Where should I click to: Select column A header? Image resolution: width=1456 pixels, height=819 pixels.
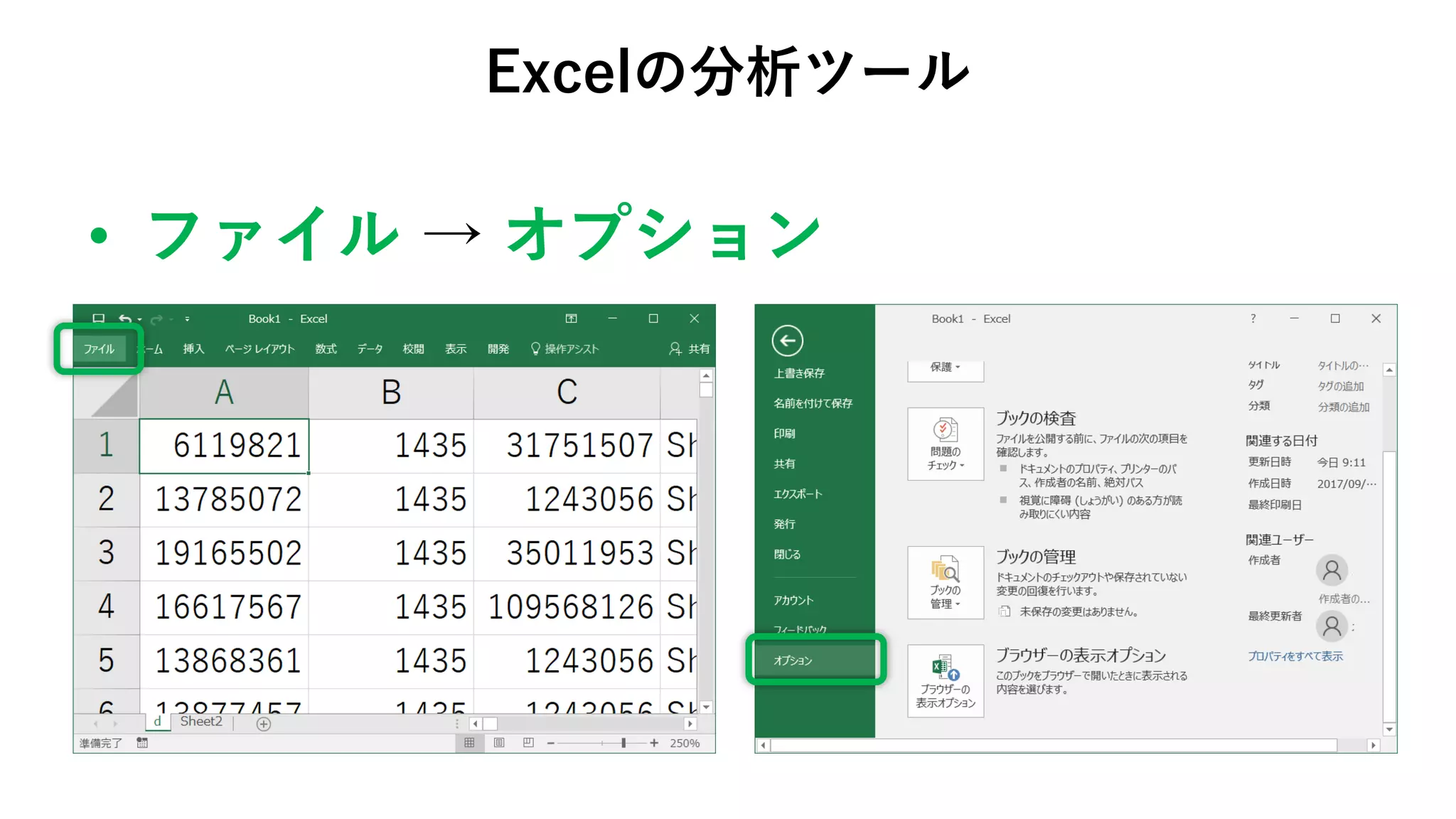pos(224,392)
